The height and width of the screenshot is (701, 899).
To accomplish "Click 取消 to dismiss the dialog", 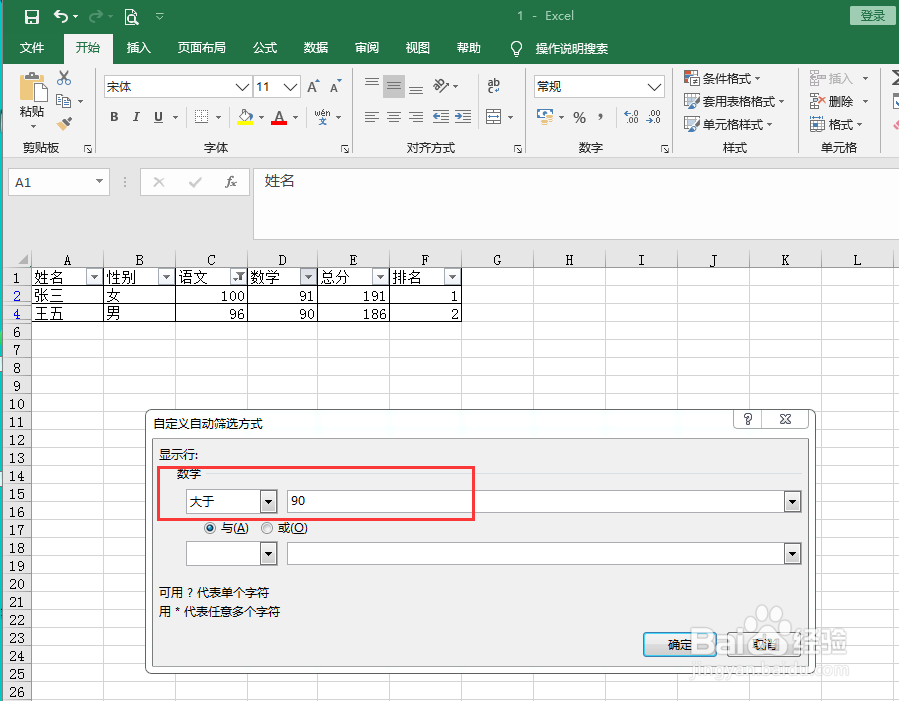I will (x=763, y=645).
